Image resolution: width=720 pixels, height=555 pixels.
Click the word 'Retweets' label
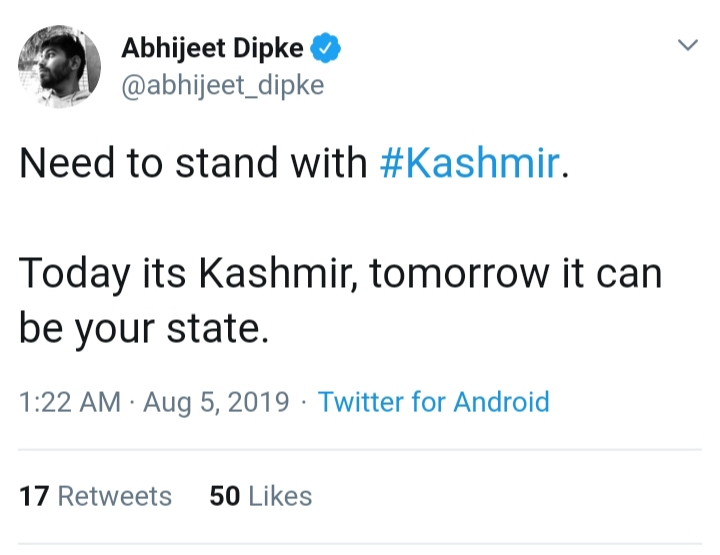[114, 496]
